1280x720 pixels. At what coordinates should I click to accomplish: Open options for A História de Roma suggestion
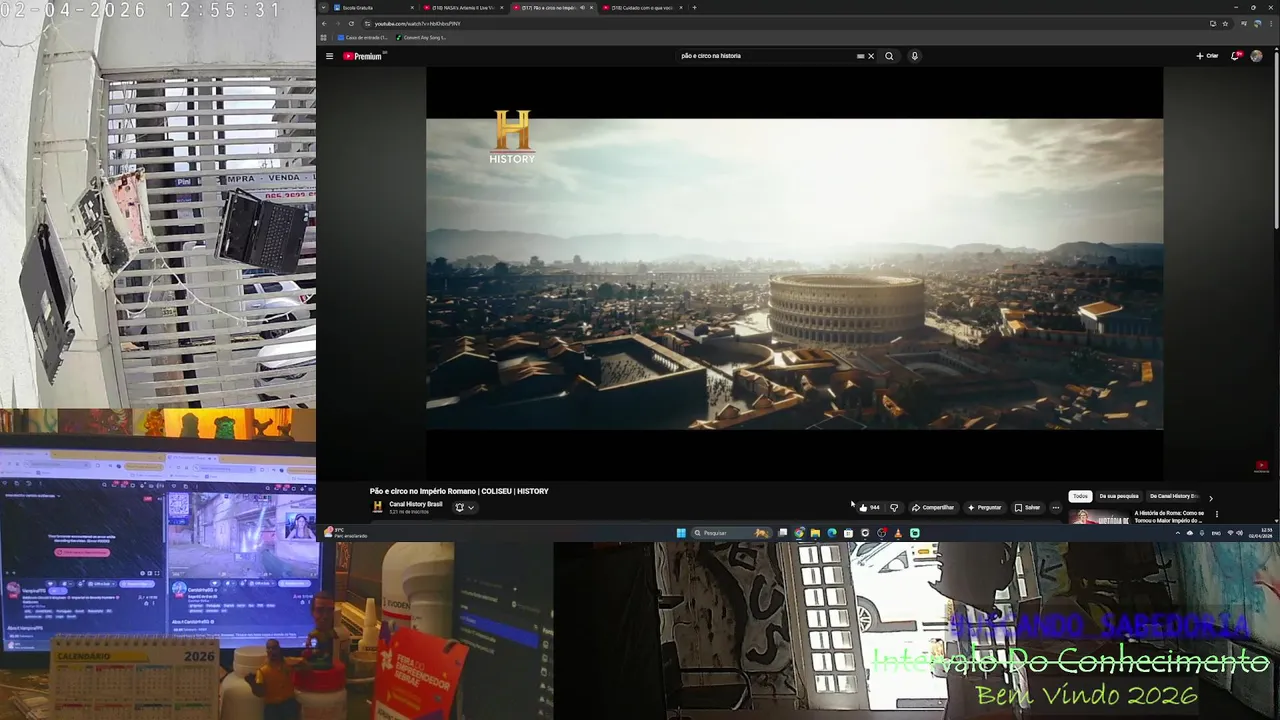(x=1216, y=514)
